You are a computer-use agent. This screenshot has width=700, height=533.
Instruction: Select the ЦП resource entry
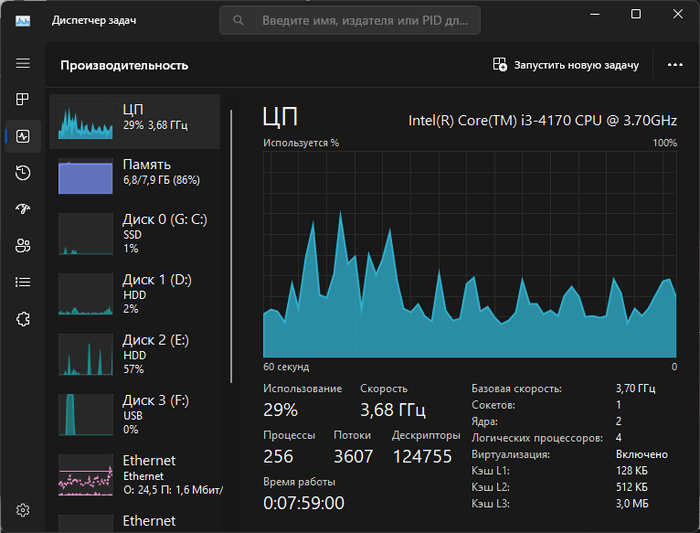(135, 121)
